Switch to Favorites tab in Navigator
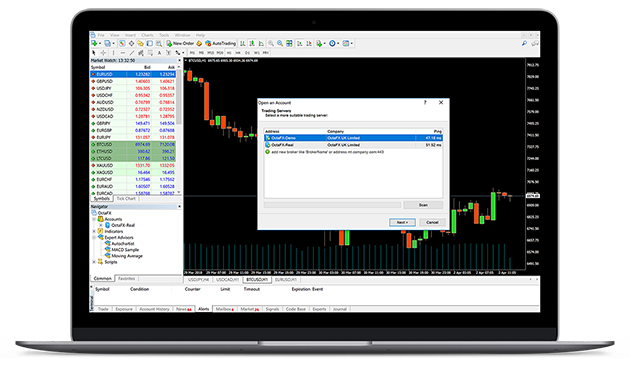The width and height of the screenshot is (630, 379). [x=126, y=279]
